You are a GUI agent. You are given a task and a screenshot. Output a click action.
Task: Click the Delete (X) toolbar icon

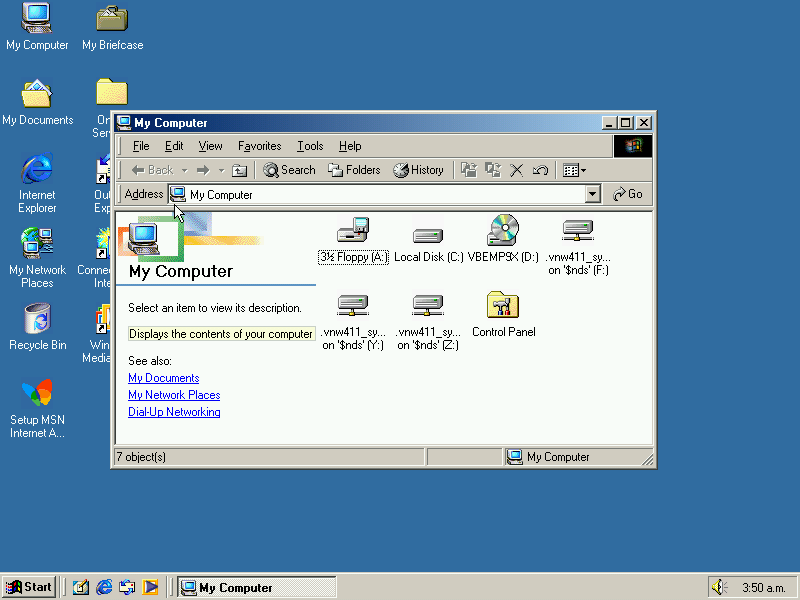point(516,170)
